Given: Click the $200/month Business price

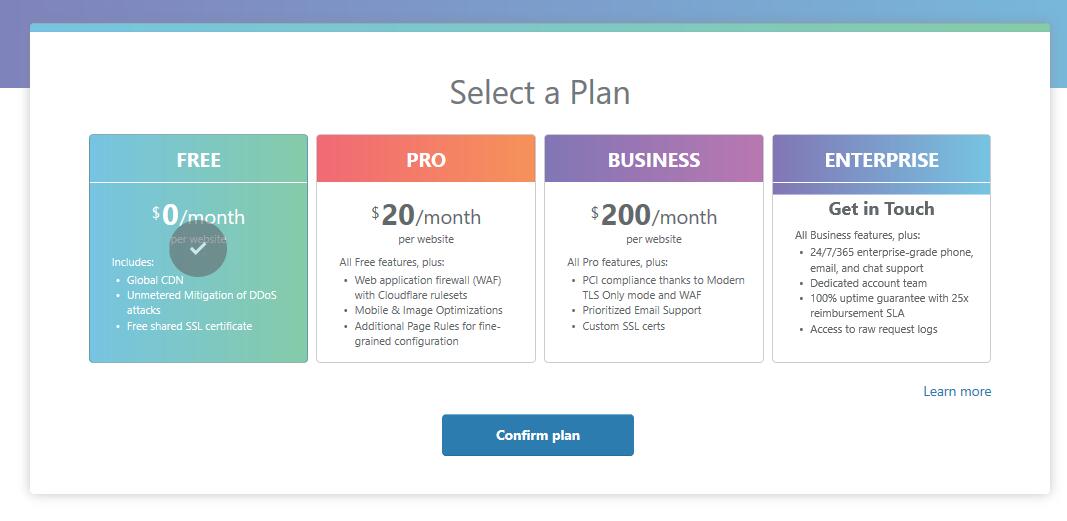Looking at the screenshot, I should [x=654, y=216].
